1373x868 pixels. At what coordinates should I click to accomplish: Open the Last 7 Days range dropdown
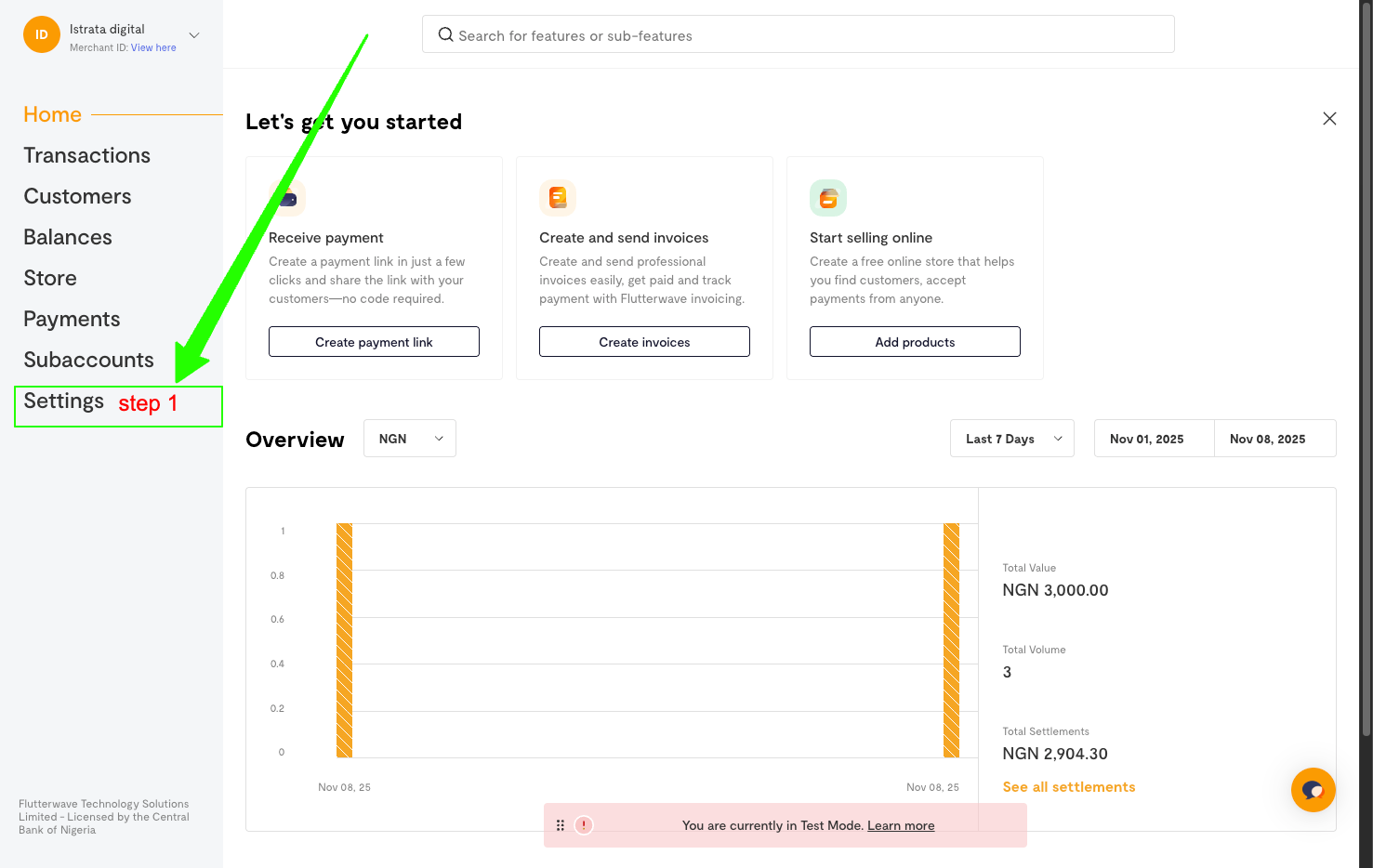click(1011, 439)
